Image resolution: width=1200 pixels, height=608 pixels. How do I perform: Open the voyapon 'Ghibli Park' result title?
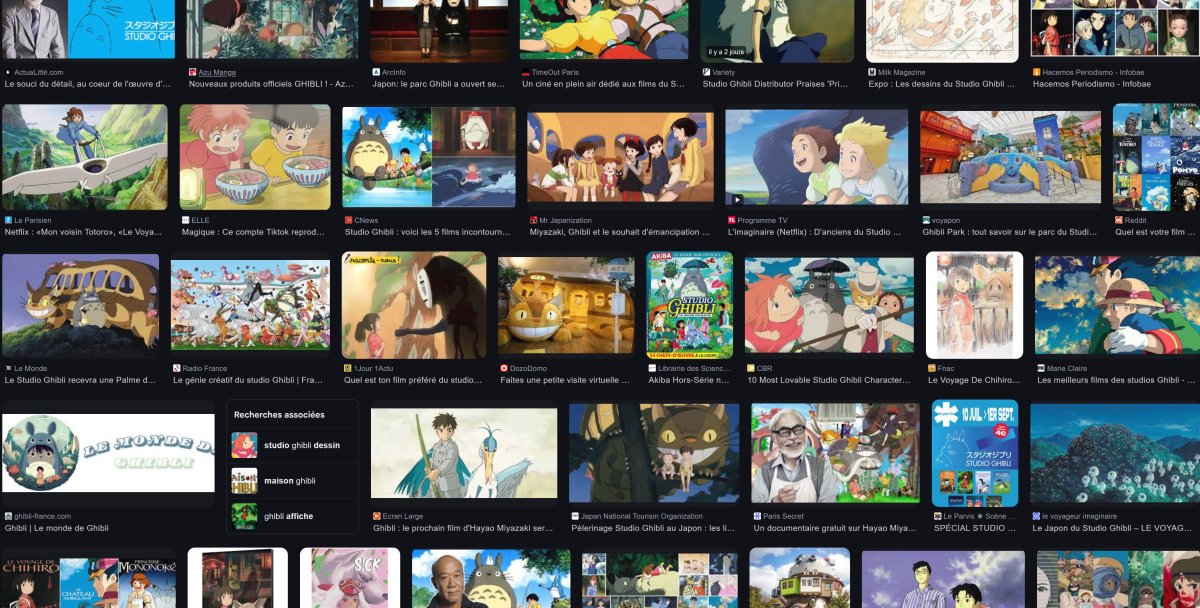1014,232
